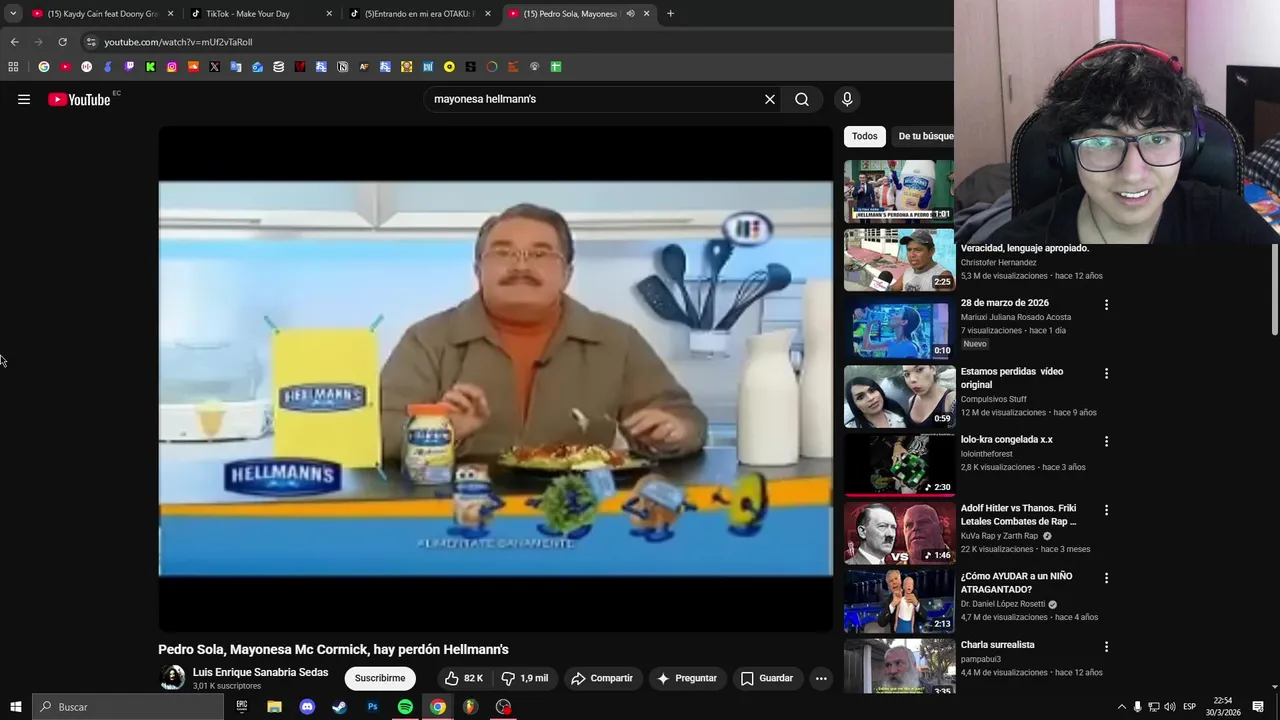Open Estamos perdidas video original title
Screen dimensions: 1280x720
click(1012, 378)
